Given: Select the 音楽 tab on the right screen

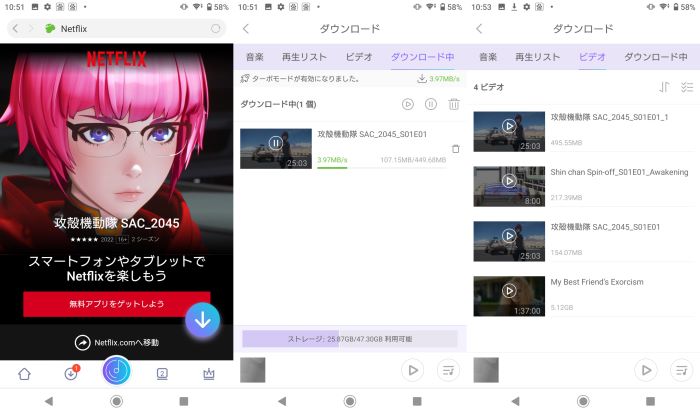Looking at the screenshot, I should coord(488,57).
